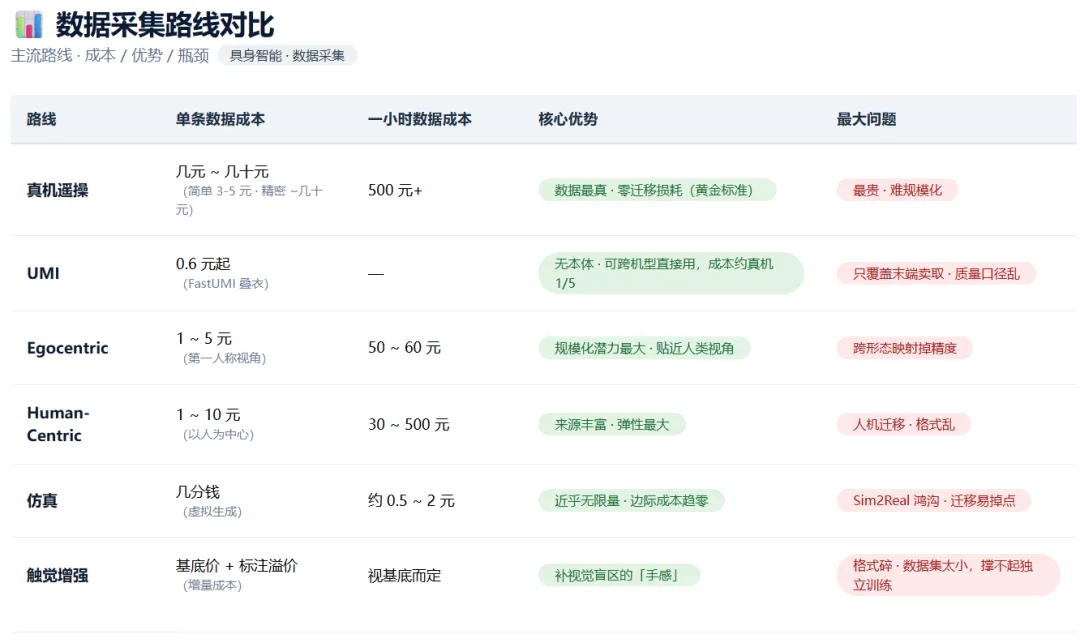The image size is (1080, 643).
Task: Click the title 数据采集路线对比
Action: click(x=165, y=25)
